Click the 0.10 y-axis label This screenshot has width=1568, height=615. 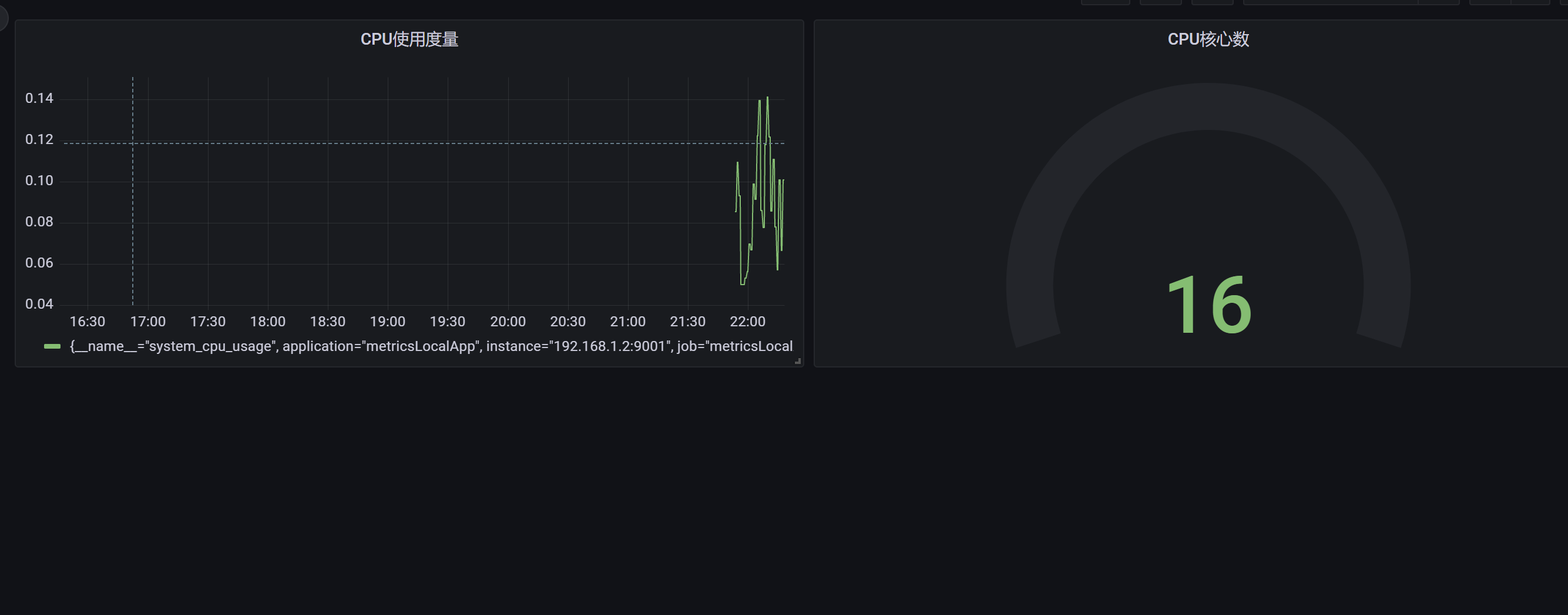(x=39, y=181)
